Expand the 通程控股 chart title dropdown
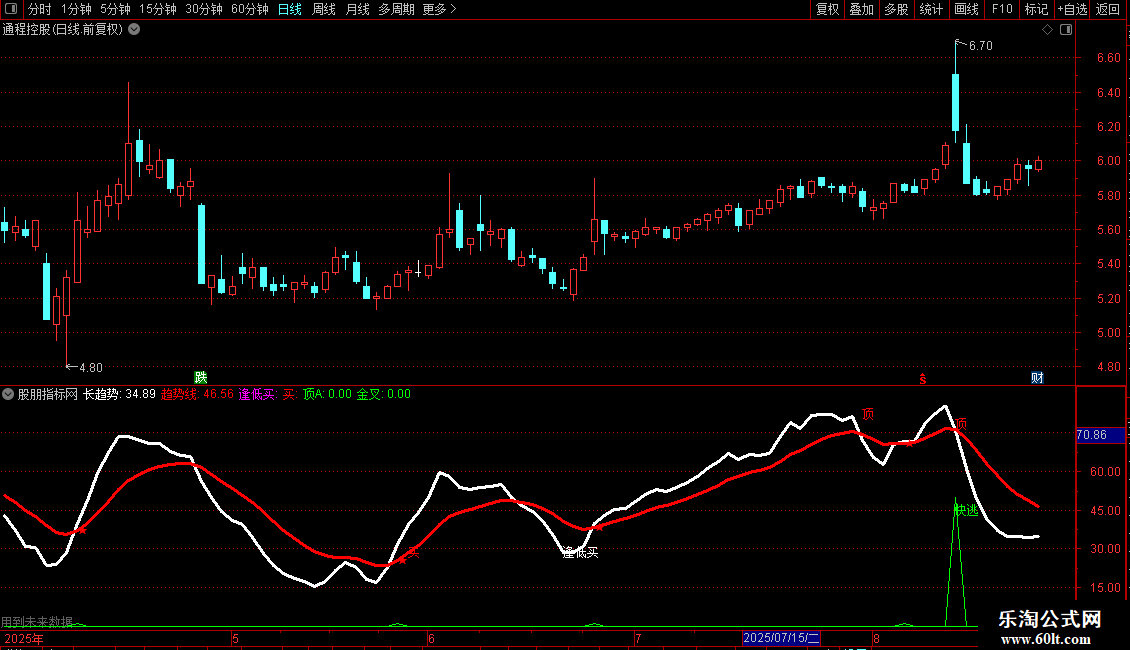 point(134,30)
